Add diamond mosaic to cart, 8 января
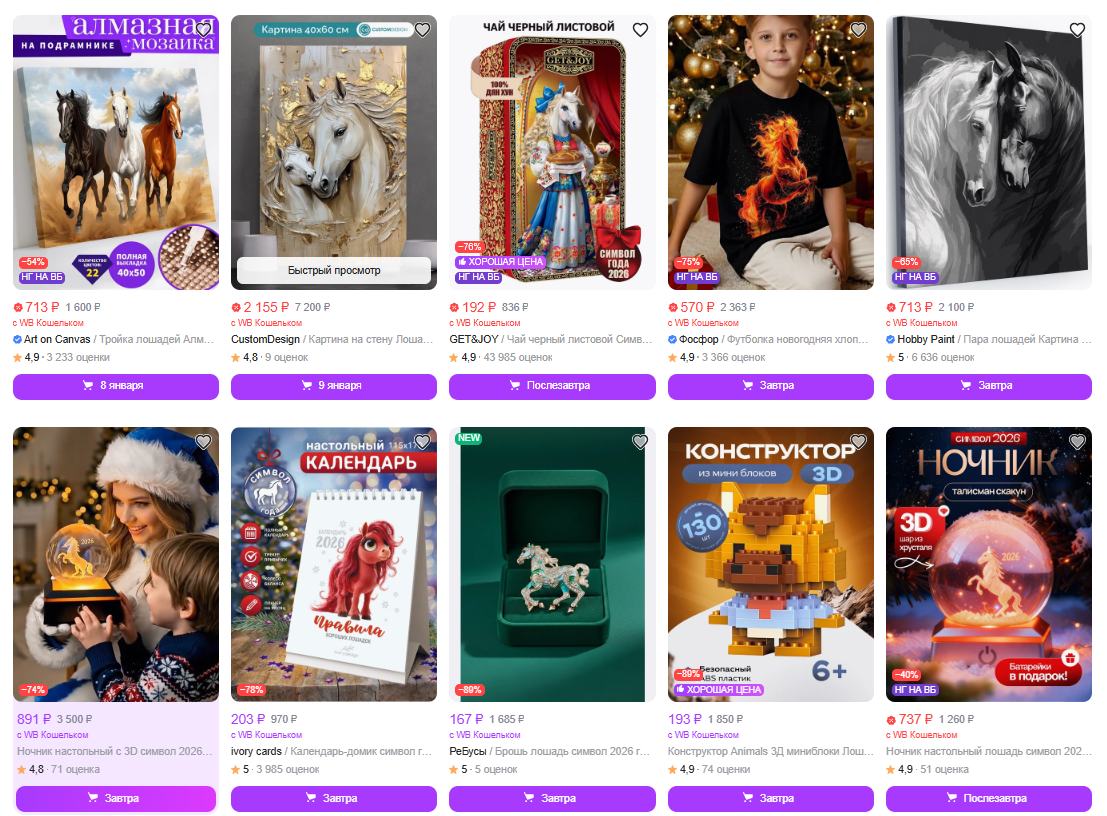 (x=116, y=385)
